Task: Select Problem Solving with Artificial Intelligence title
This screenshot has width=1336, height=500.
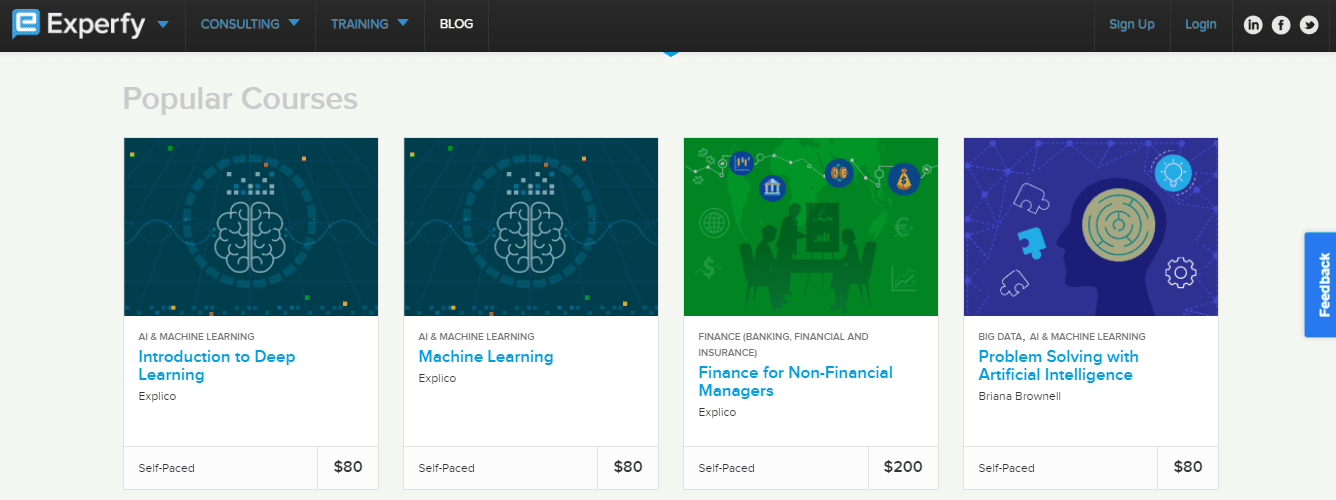Action: click(1058, 365)
